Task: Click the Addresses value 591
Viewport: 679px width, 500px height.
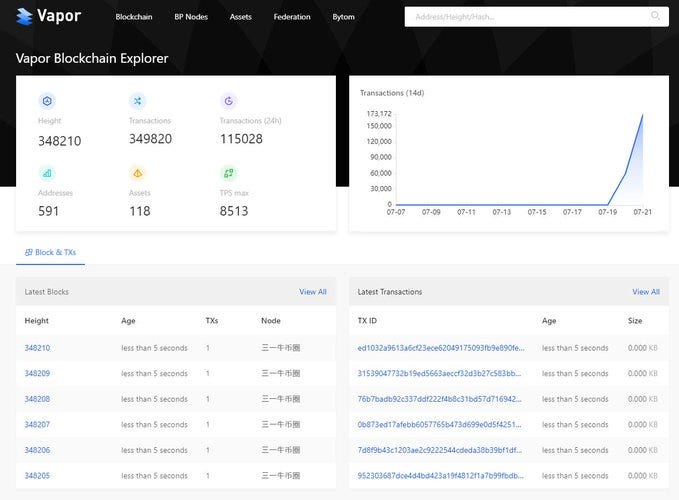Action: point(48,211)
